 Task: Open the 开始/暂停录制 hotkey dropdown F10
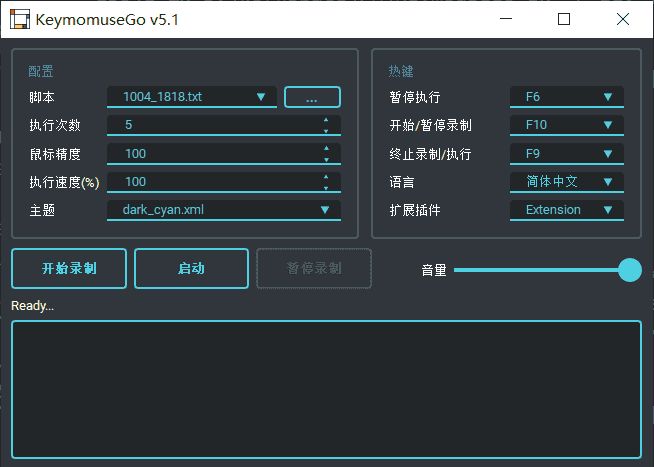pyautogui.click(x=567, y=125)
